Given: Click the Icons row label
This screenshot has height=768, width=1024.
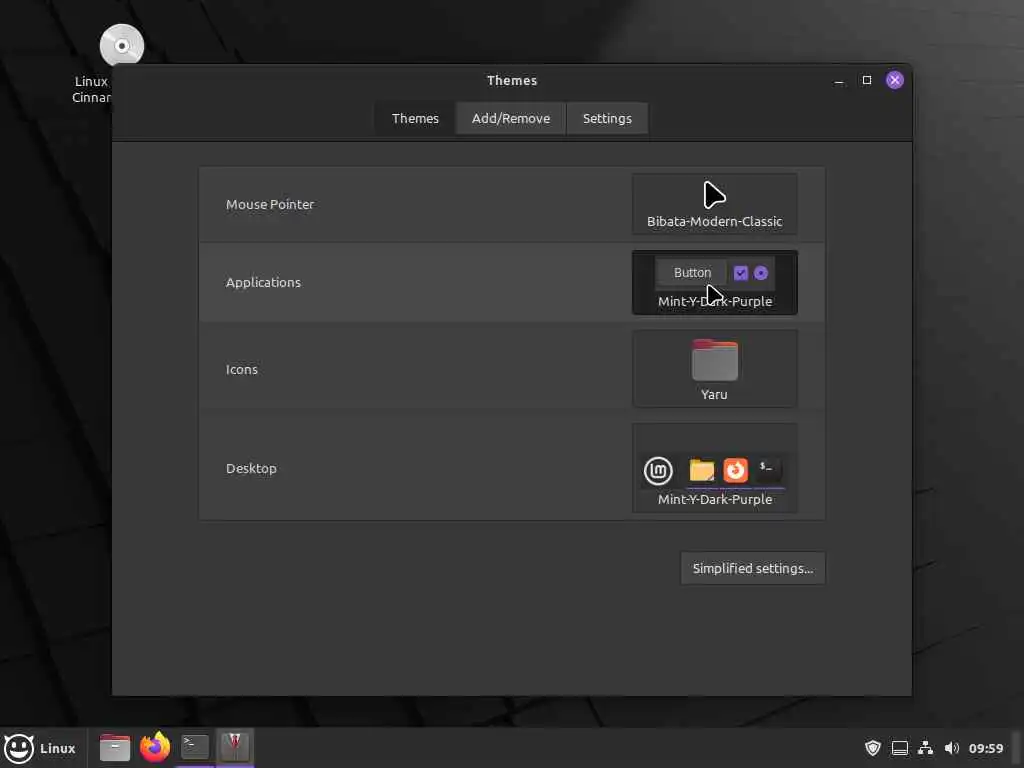Looking at the screenshot, I should pyautogui.click(x=242, y=370).
